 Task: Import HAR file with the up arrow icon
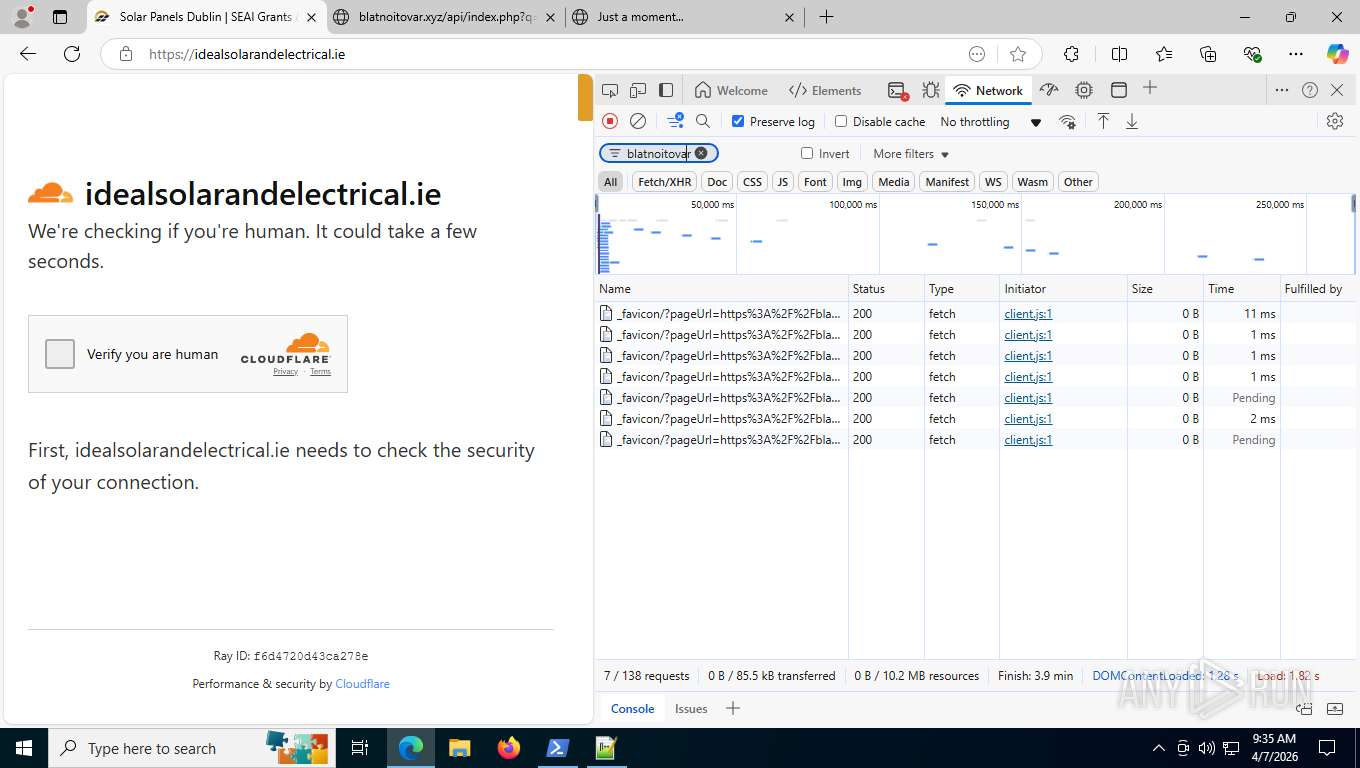(x=1103, y=121)
